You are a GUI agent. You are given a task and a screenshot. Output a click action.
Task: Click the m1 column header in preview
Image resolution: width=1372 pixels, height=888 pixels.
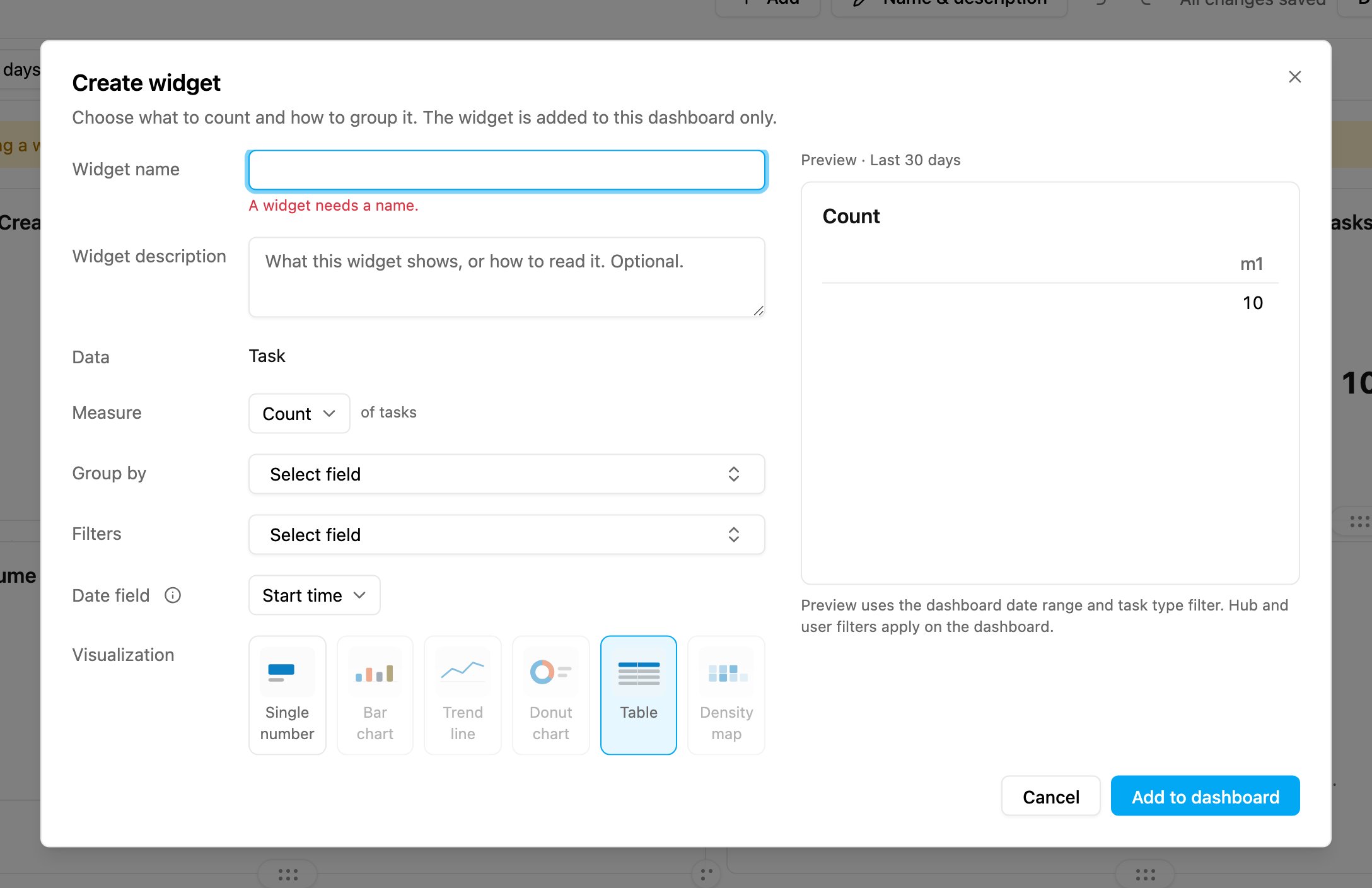(1252, 264)
